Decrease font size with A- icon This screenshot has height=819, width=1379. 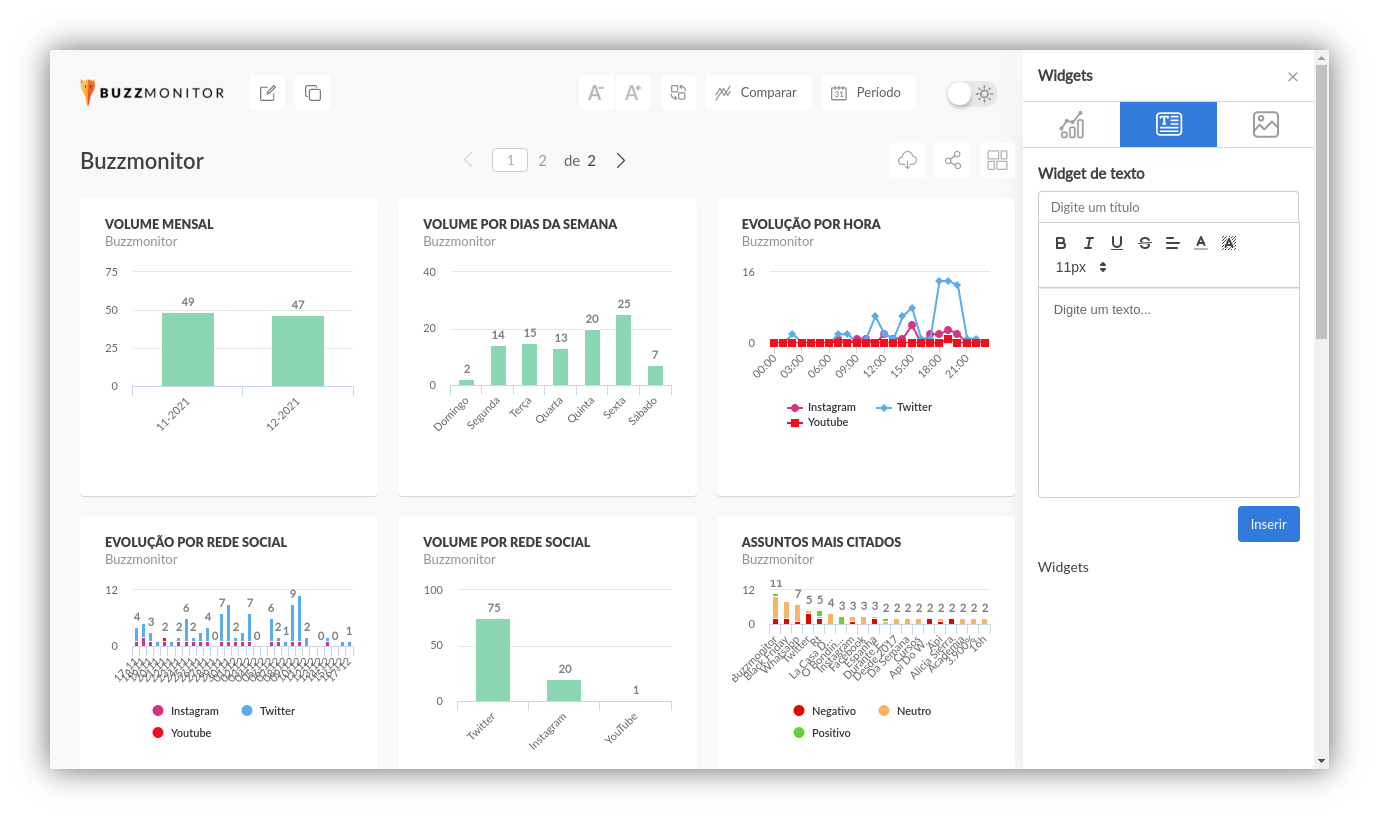click(596, 93)
